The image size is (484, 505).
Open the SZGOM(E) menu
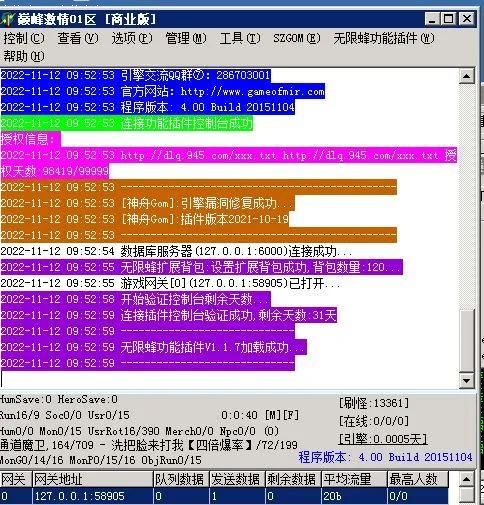pyautogui.click(x=297, y=38)
